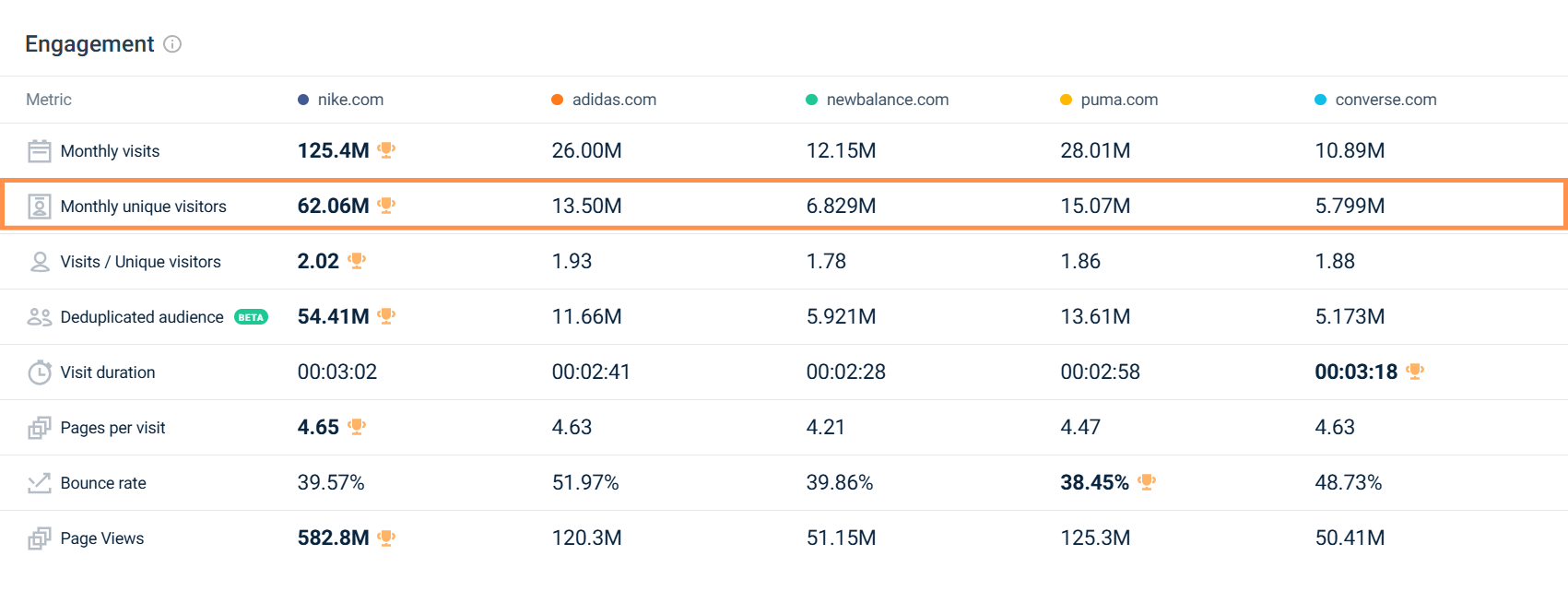Screen dimensions: 1568x591
Task: Click puma deduplicated audience 13.61M
Action: click(x=1095, y=316)
